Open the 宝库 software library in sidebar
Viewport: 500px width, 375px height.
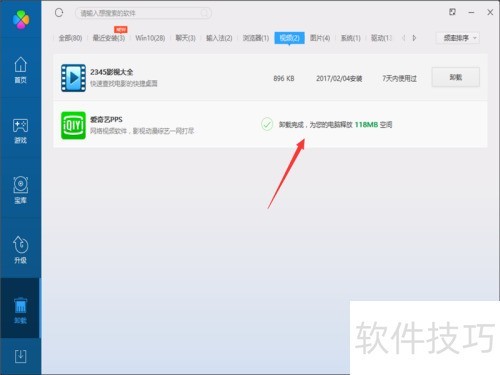point(20,190)
